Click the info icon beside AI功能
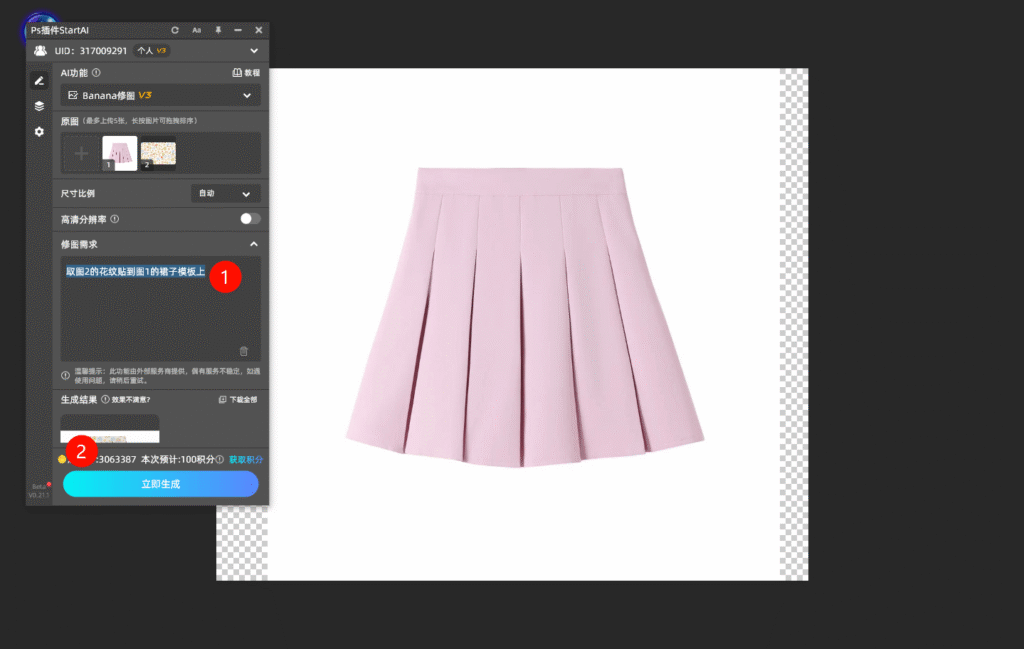The width and height of the screenshot is (1024, 649). [96, 73]
